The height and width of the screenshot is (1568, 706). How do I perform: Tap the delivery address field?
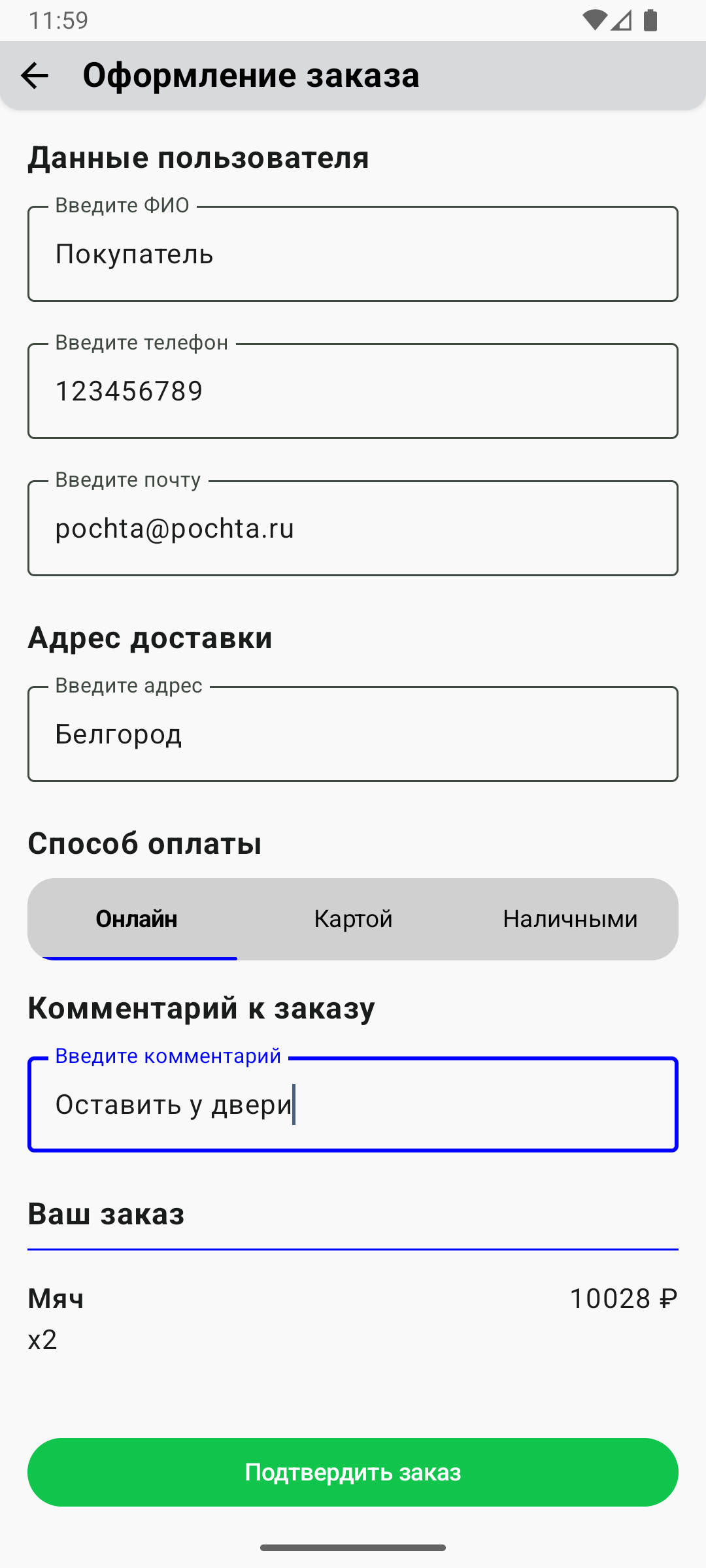(353, 734)
